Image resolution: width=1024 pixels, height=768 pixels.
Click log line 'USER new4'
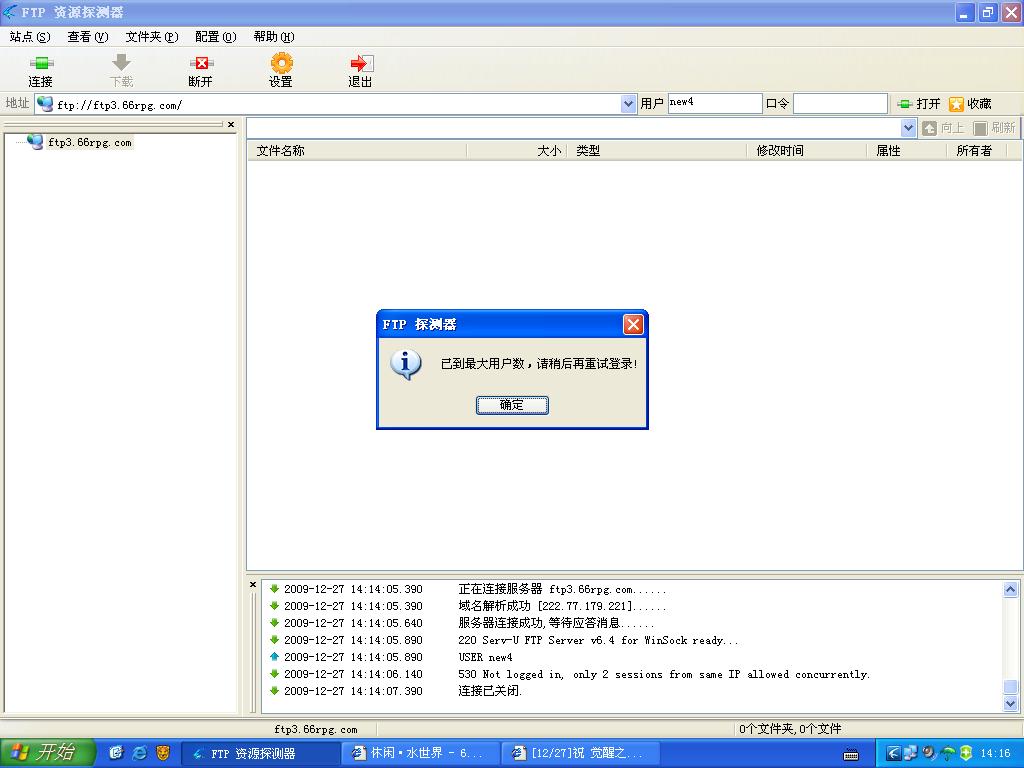click(485, 657)
